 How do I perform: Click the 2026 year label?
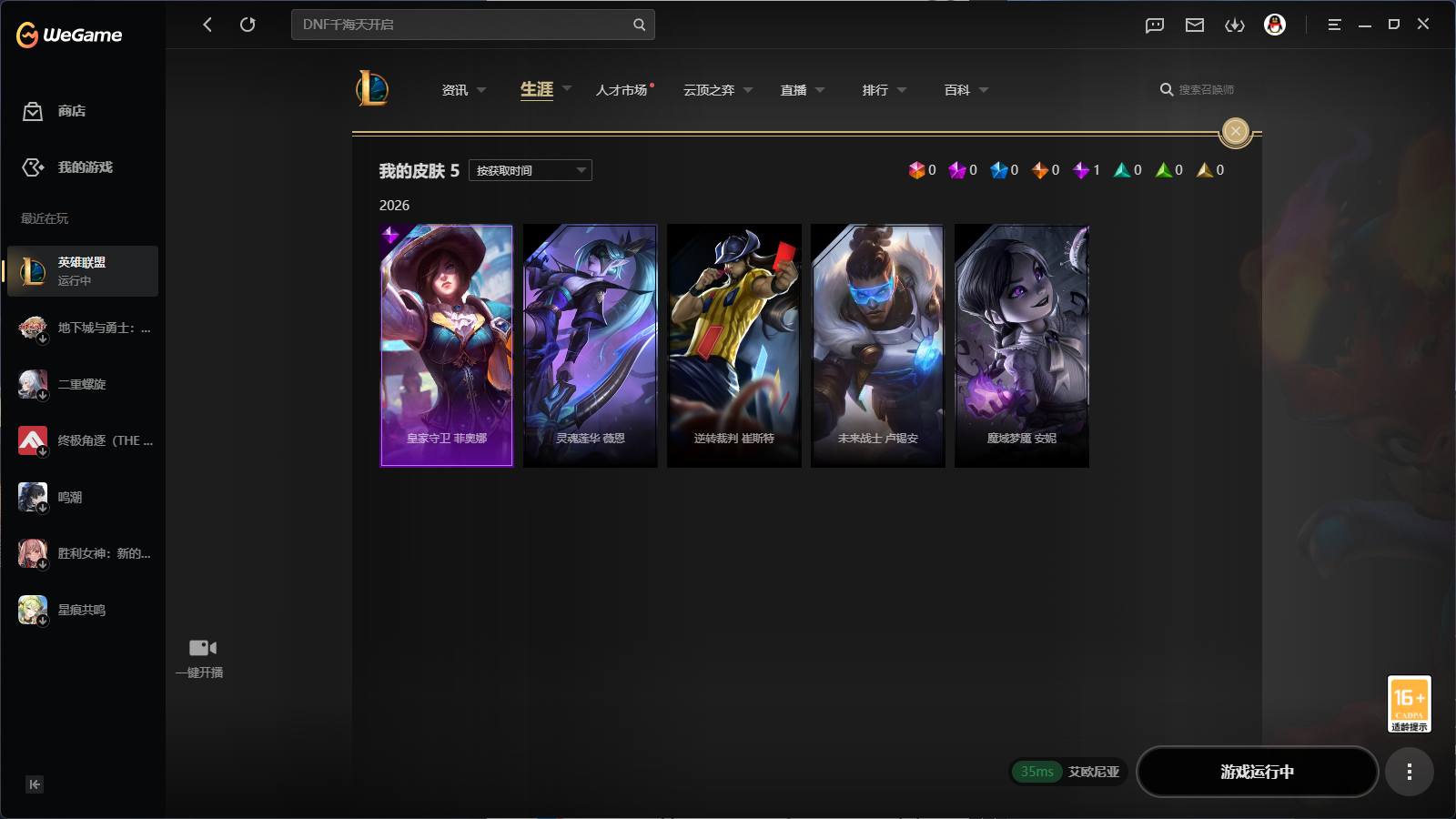click(395, 206)
